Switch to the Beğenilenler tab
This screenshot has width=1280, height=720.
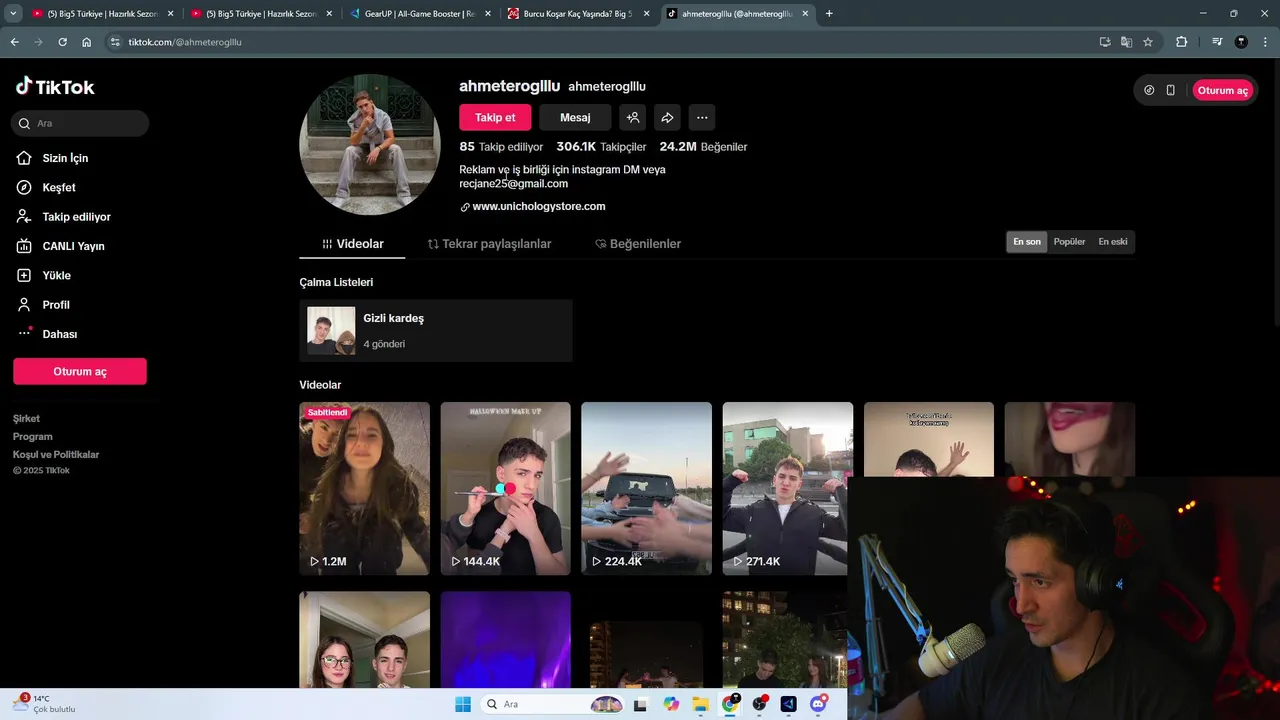638,244
